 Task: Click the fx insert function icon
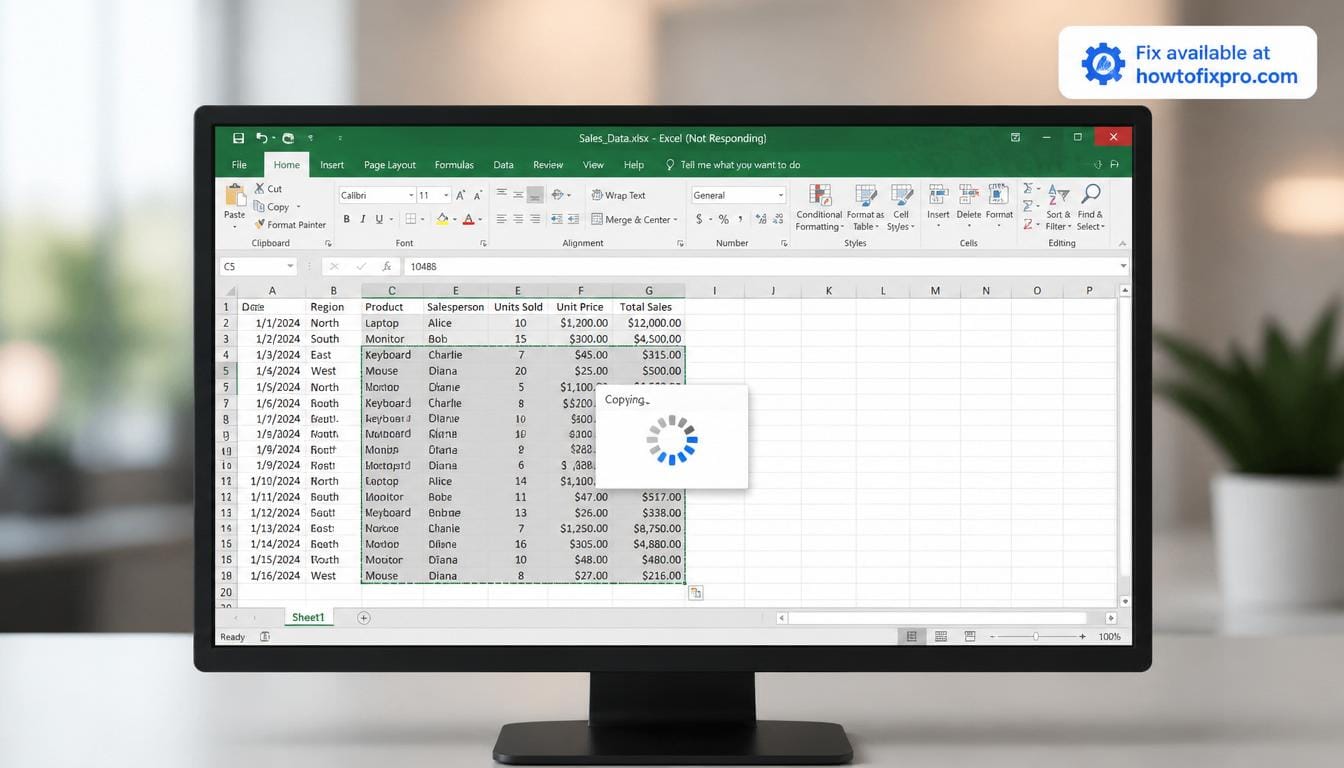tap(387, 266)
